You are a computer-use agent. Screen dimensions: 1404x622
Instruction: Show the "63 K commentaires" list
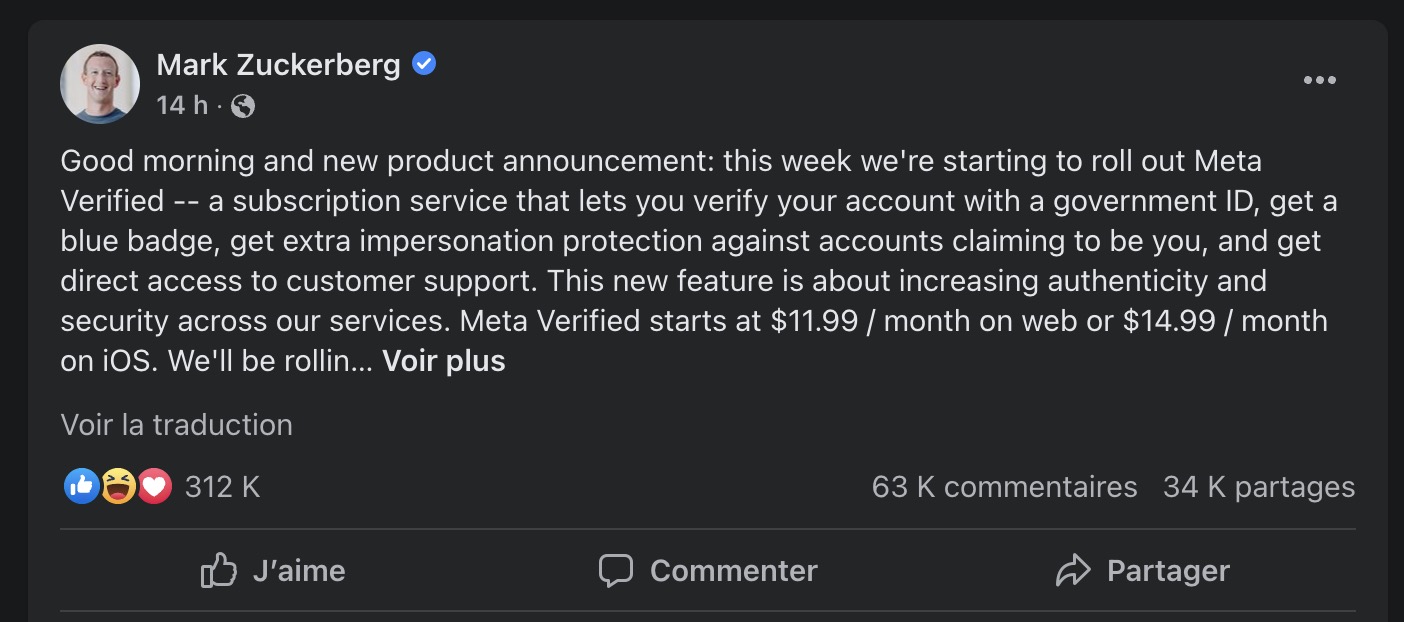[1004, 487]
